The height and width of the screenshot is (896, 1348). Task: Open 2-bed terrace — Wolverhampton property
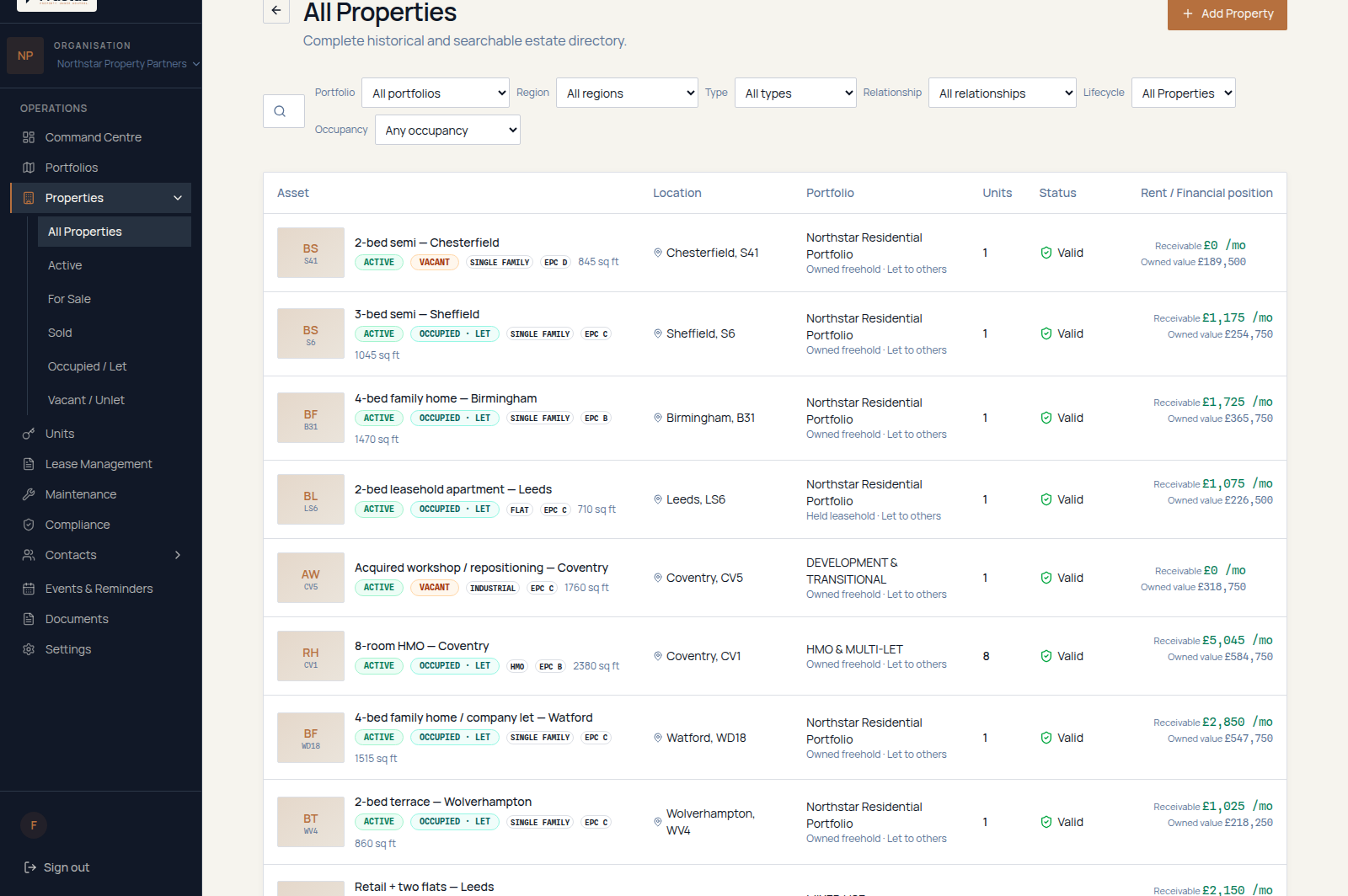[443, 802]
